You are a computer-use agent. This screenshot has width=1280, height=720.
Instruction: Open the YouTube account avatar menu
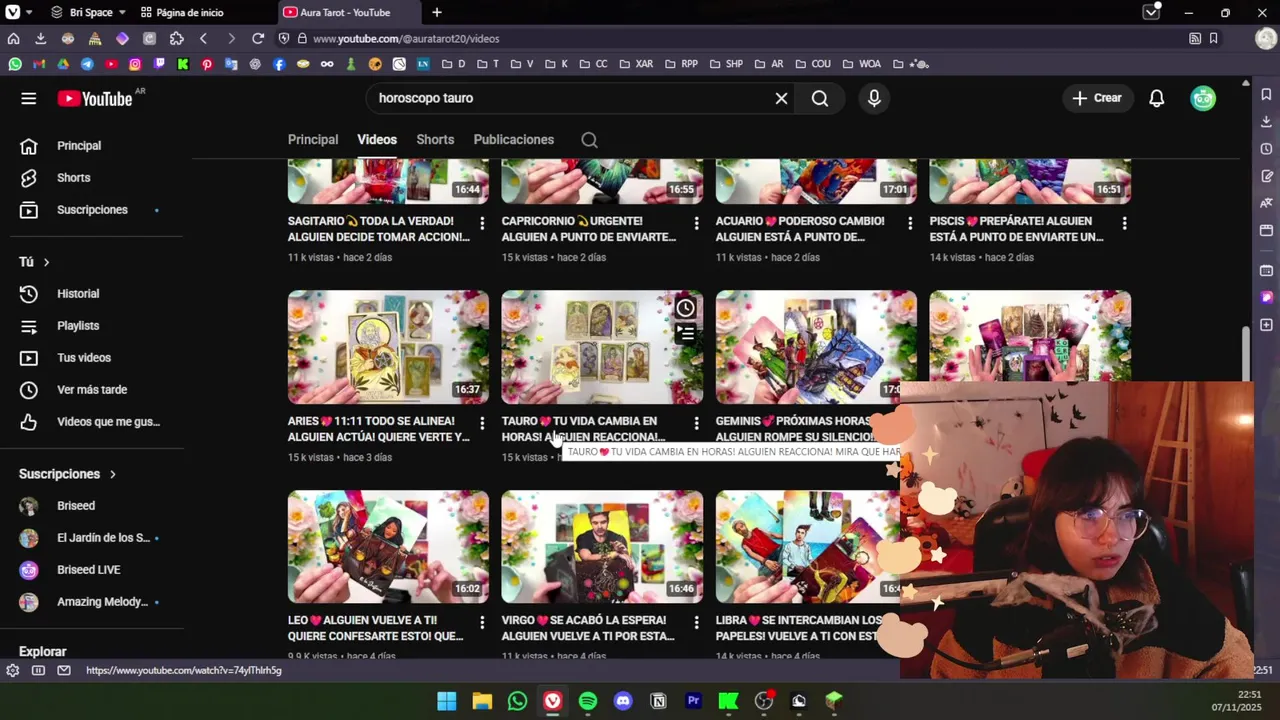click(x=1203, y=98)
